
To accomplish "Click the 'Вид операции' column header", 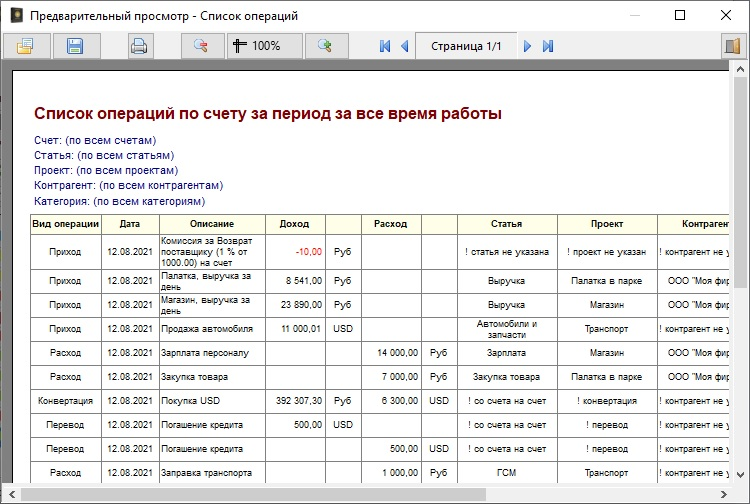I will pos(66,224).
